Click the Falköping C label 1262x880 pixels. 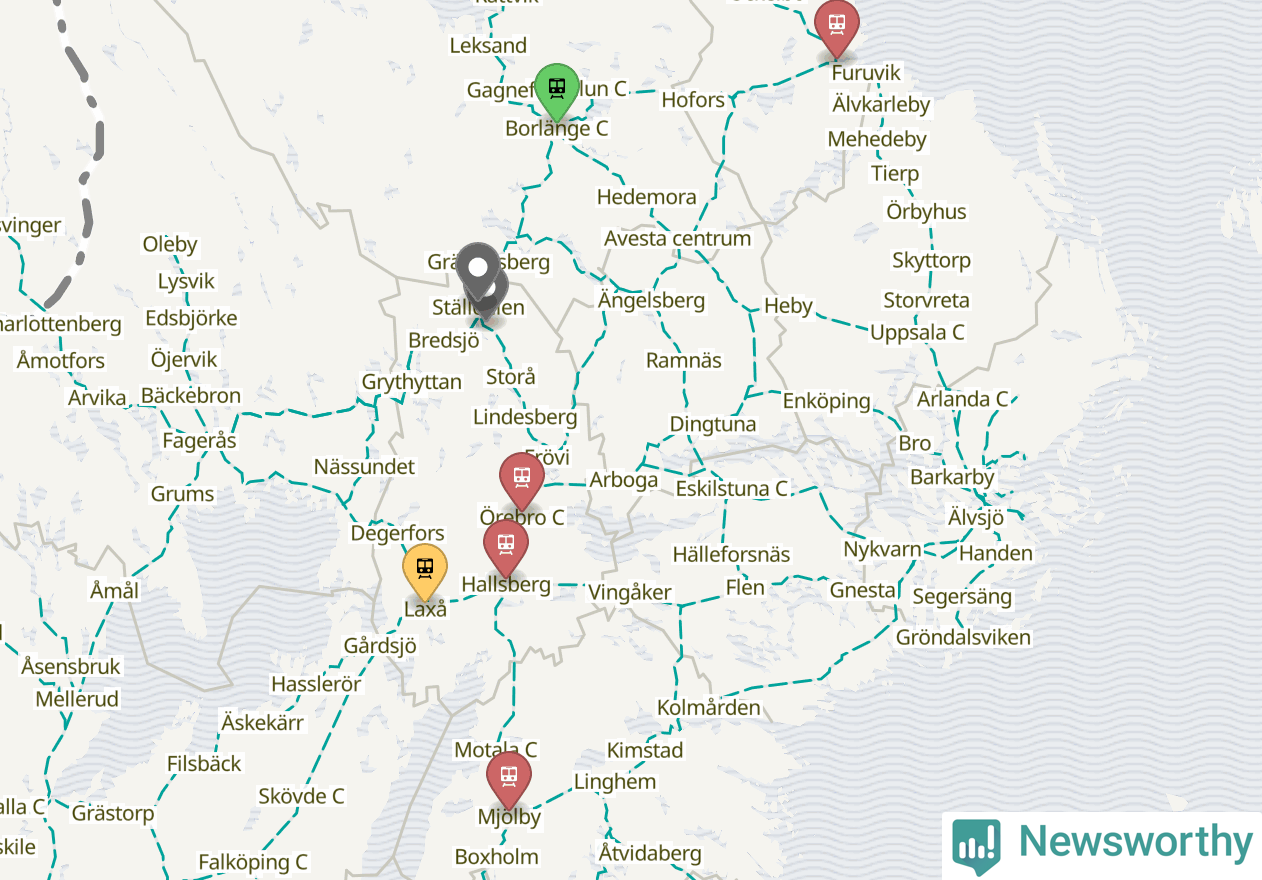(252, 862)
